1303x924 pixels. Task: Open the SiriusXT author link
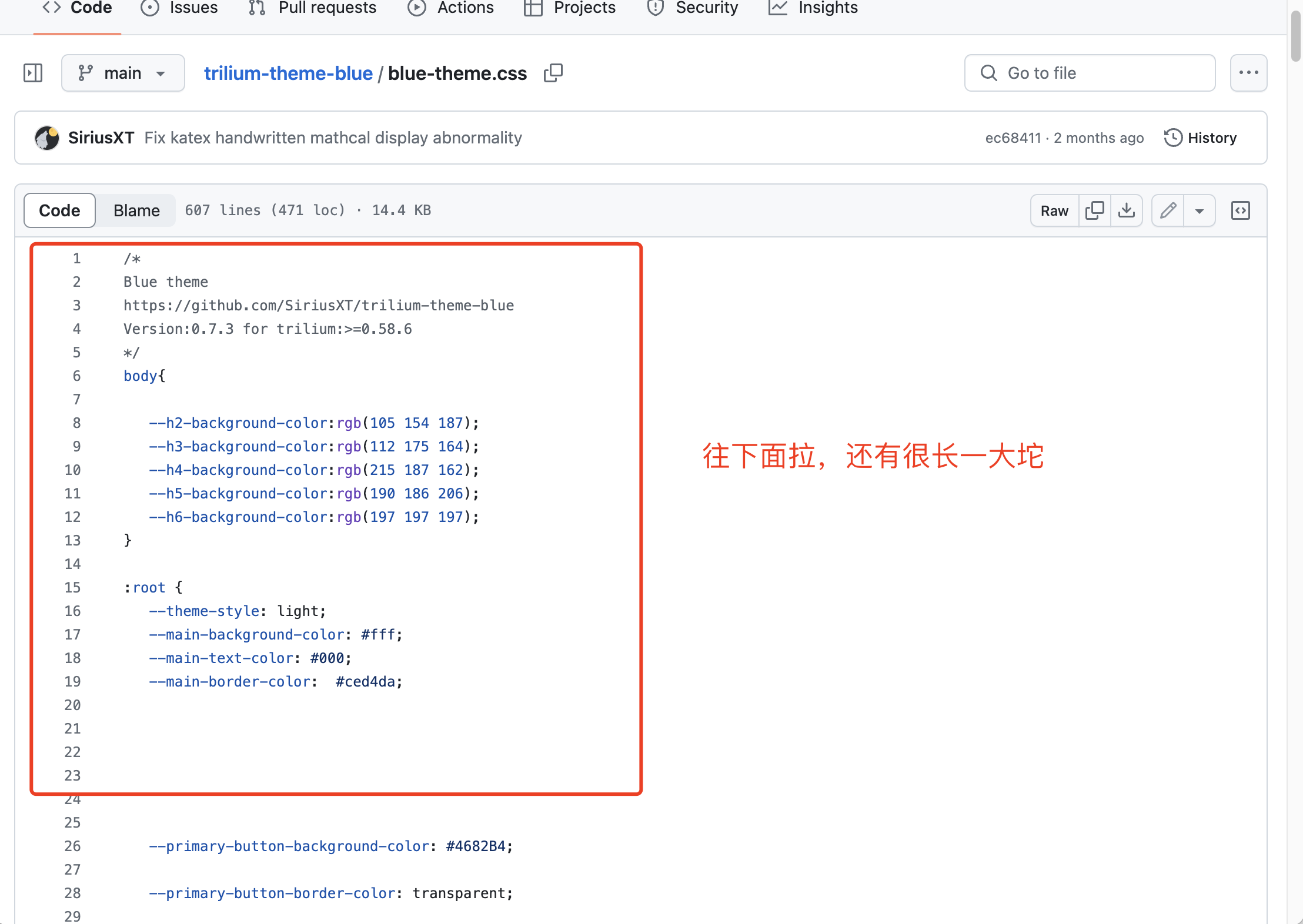(101, 138)
